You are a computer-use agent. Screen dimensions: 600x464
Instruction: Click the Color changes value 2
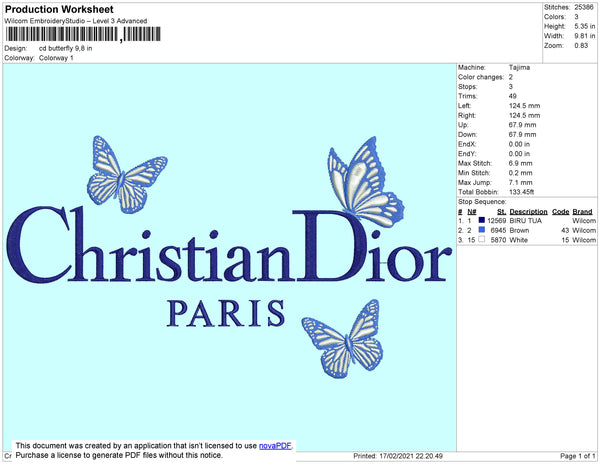(x=511, y=77)
